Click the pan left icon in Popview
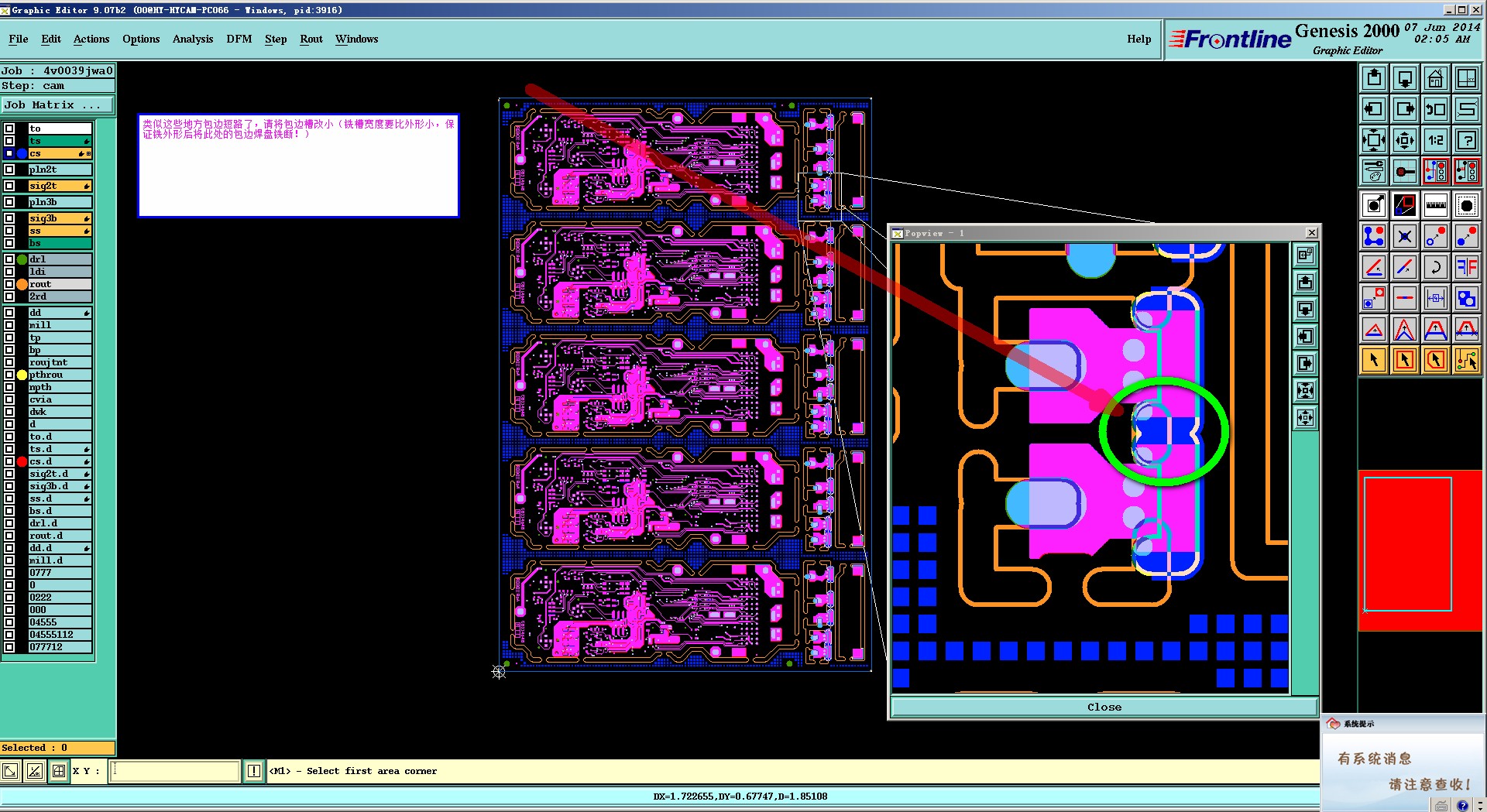1487x812 pixels. [x=1306, y=337]
